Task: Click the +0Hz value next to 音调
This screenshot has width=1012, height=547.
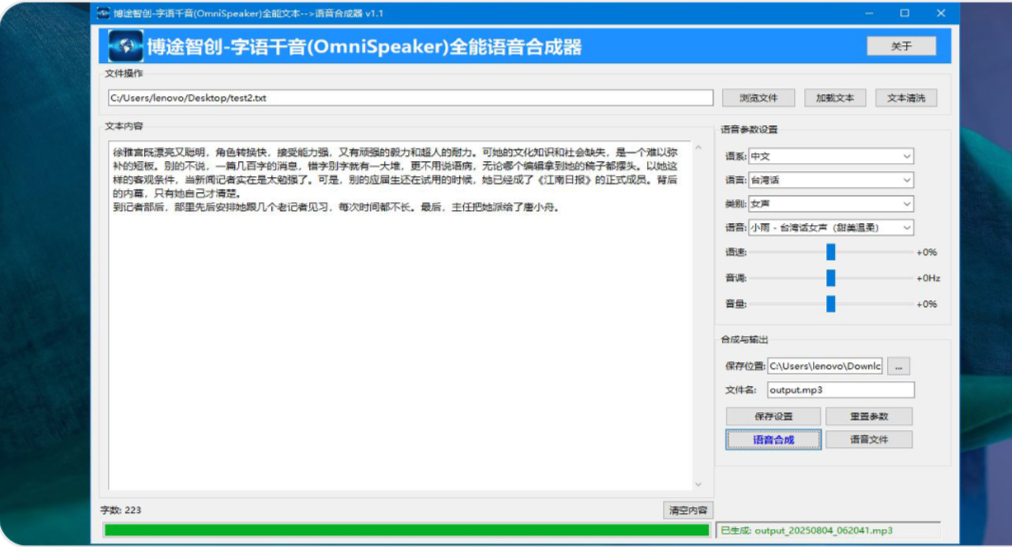Action: (928, 278)
